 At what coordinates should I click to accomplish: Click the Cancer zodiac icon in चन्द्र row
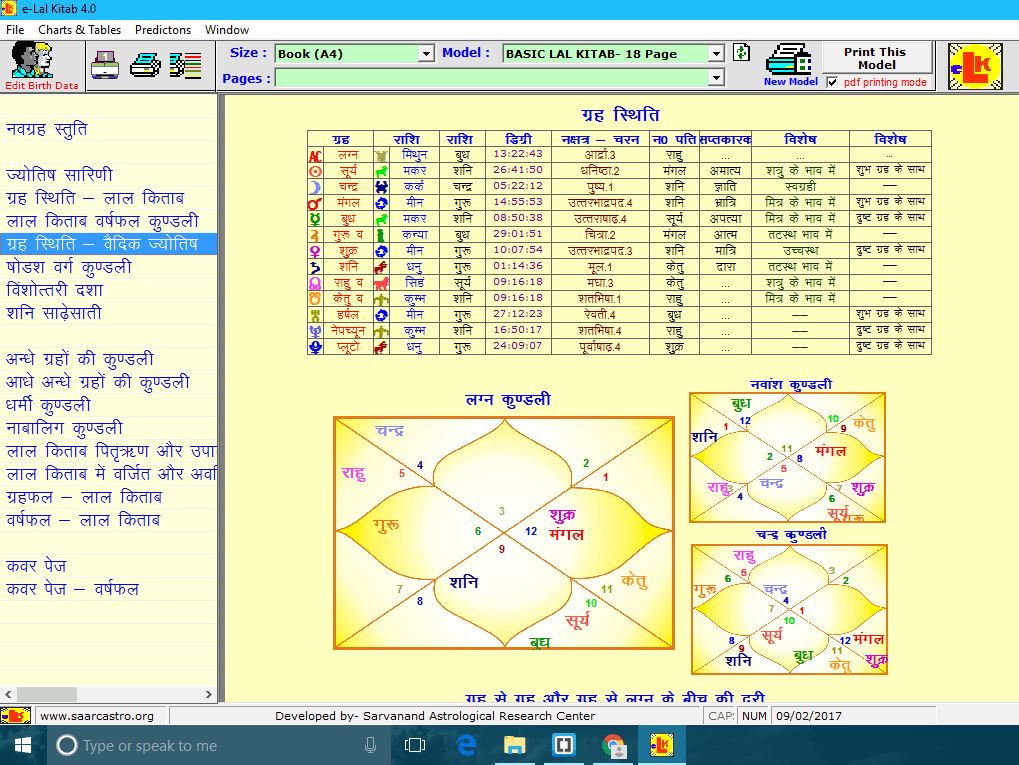click(381, 187)
